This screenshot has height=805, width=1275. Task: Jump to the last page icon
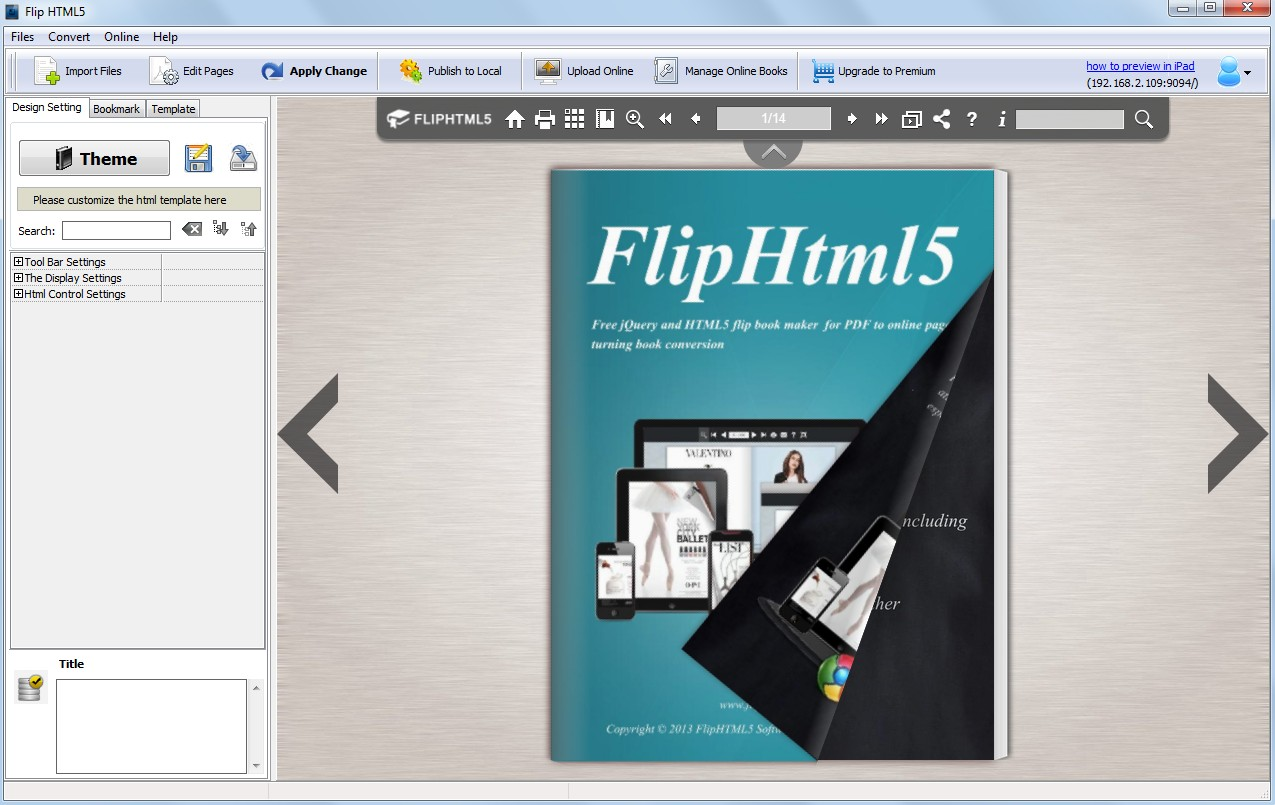[881, 120]
